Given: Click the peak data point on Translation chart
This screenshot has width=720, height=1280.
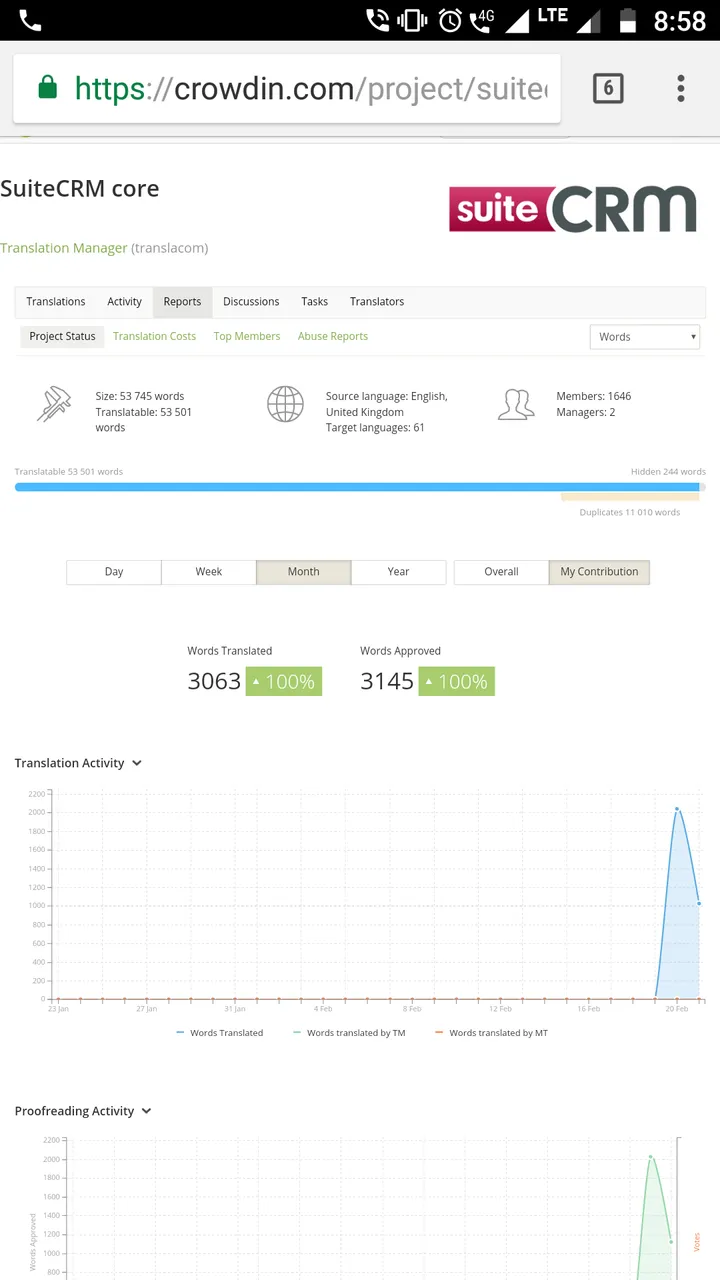Looking at the screenshot, I should click(x=677, y=809).
